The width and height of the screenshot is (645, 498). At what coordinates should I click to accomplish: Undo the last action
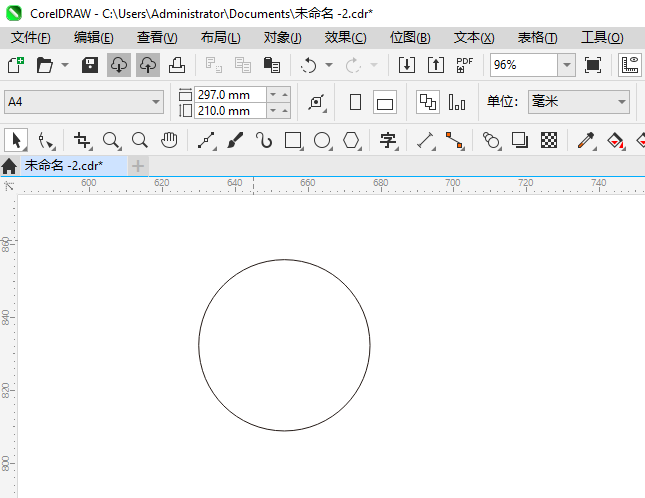(309, 65)
